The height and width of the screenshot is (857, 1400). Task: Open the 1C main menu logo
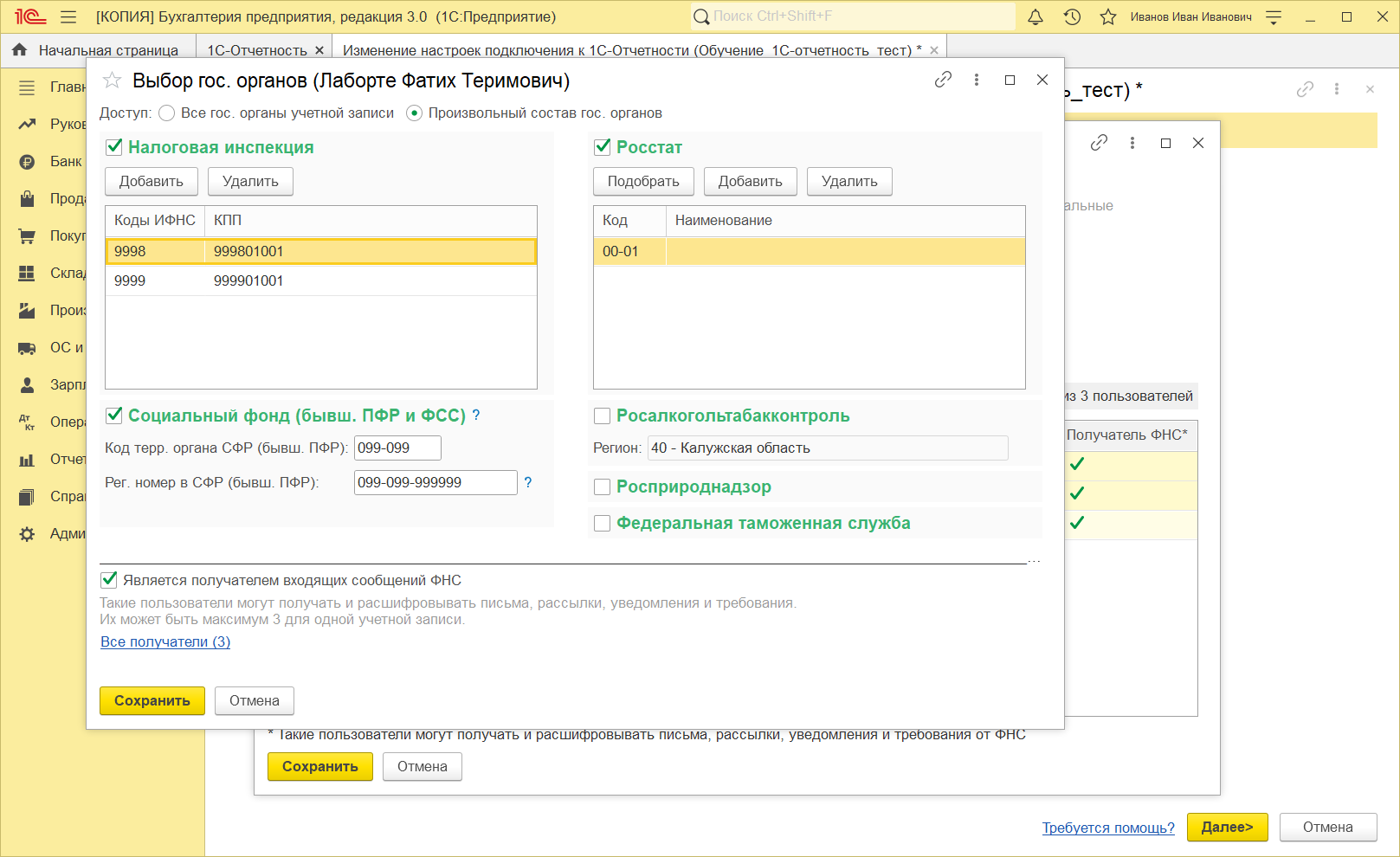(29, 16)
